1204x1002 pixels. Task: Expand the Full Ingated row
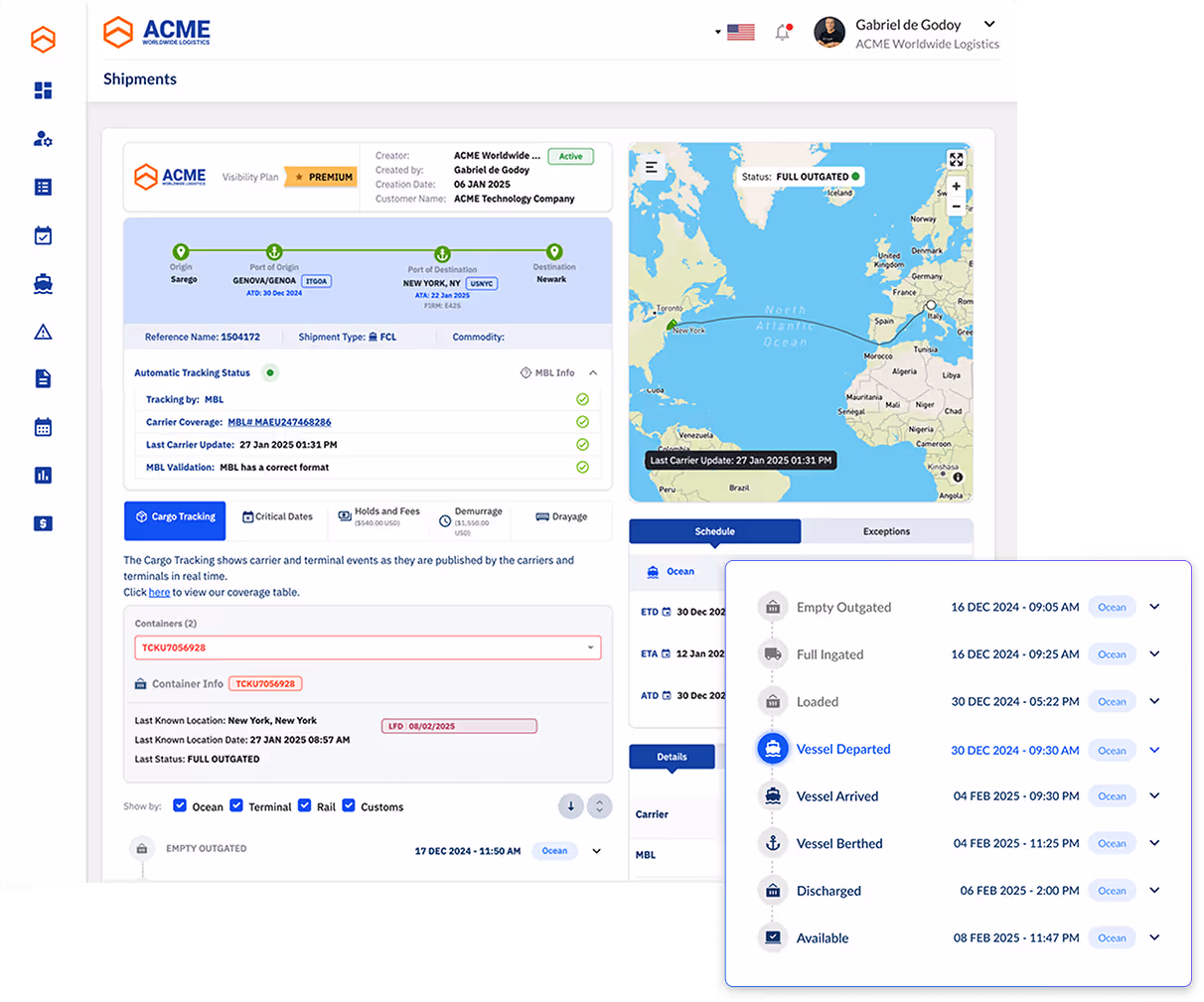(1154, 653)
